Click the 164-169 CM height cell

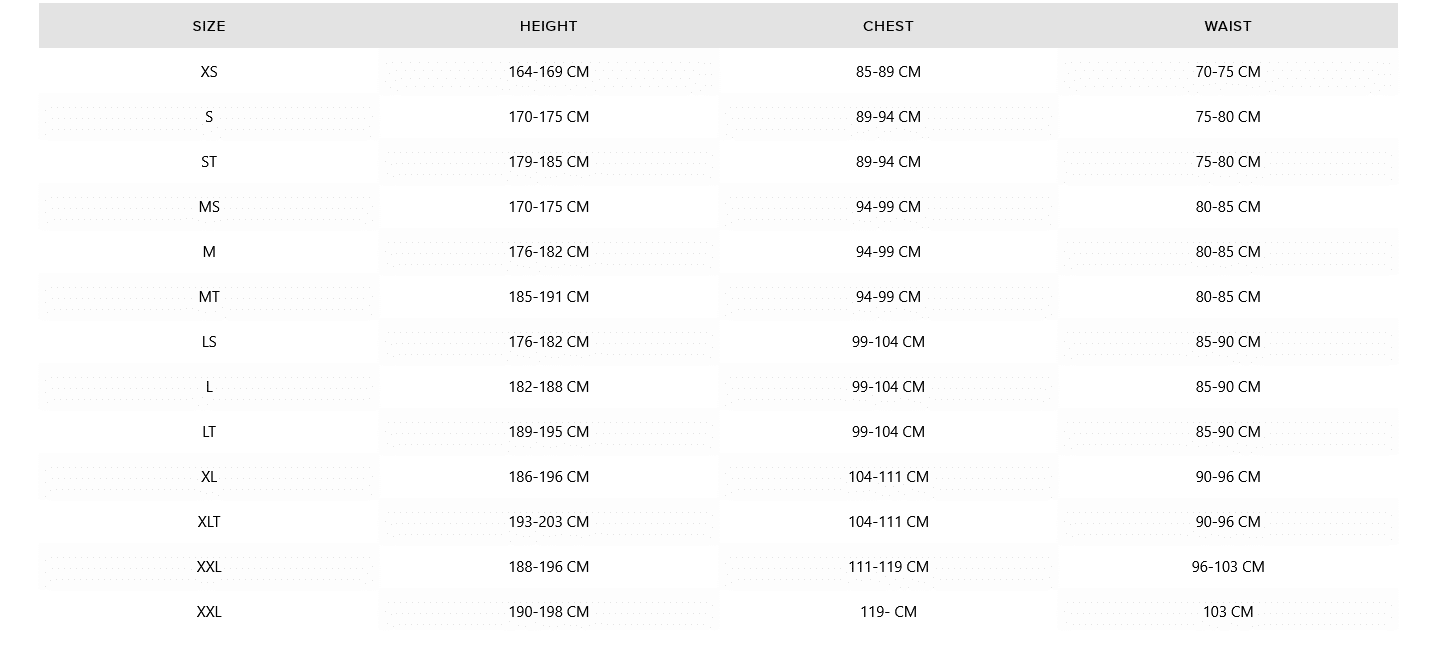click(548, 72)
